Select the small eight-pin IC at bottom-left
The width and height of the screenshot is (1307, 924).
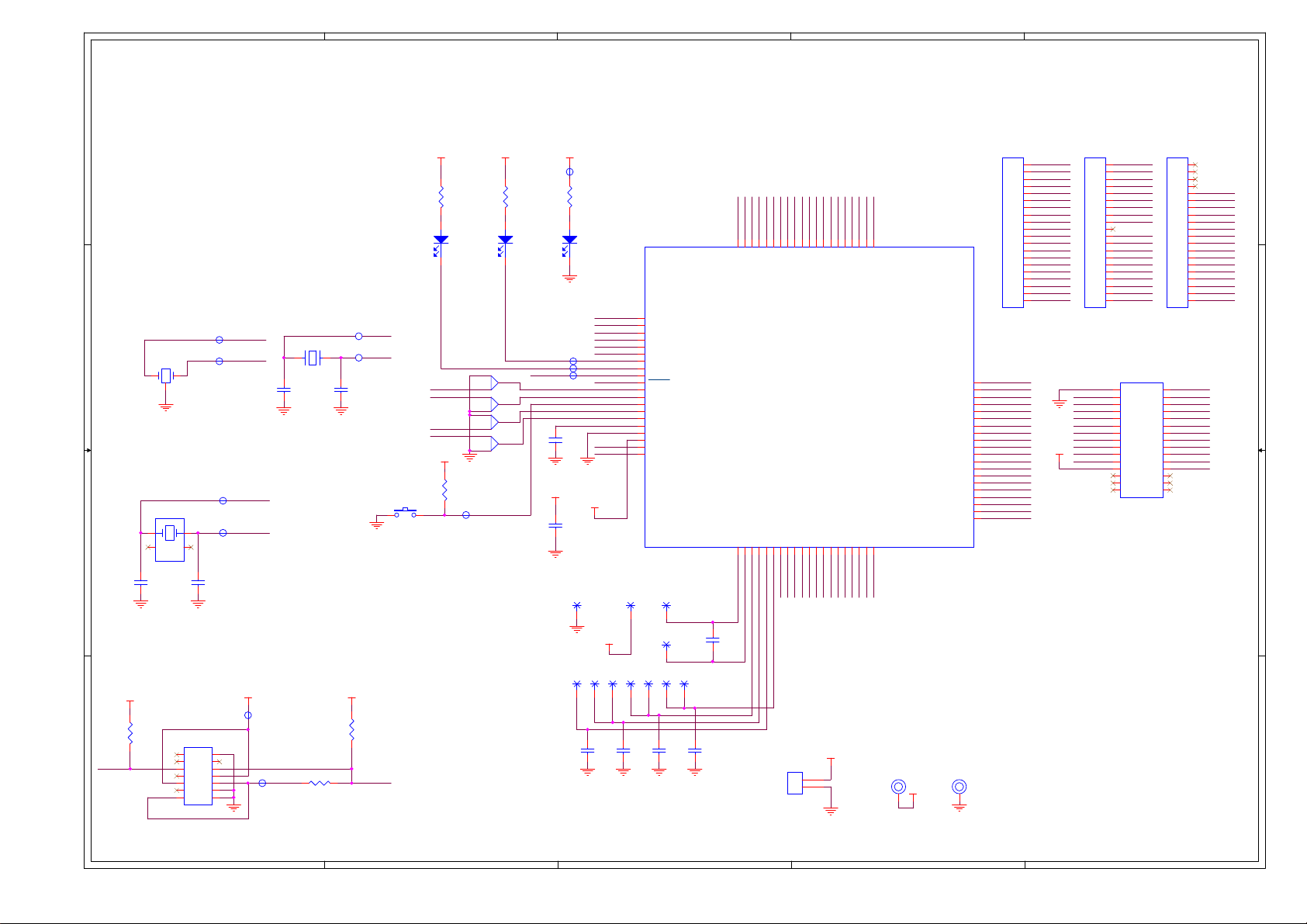[198, 776]
